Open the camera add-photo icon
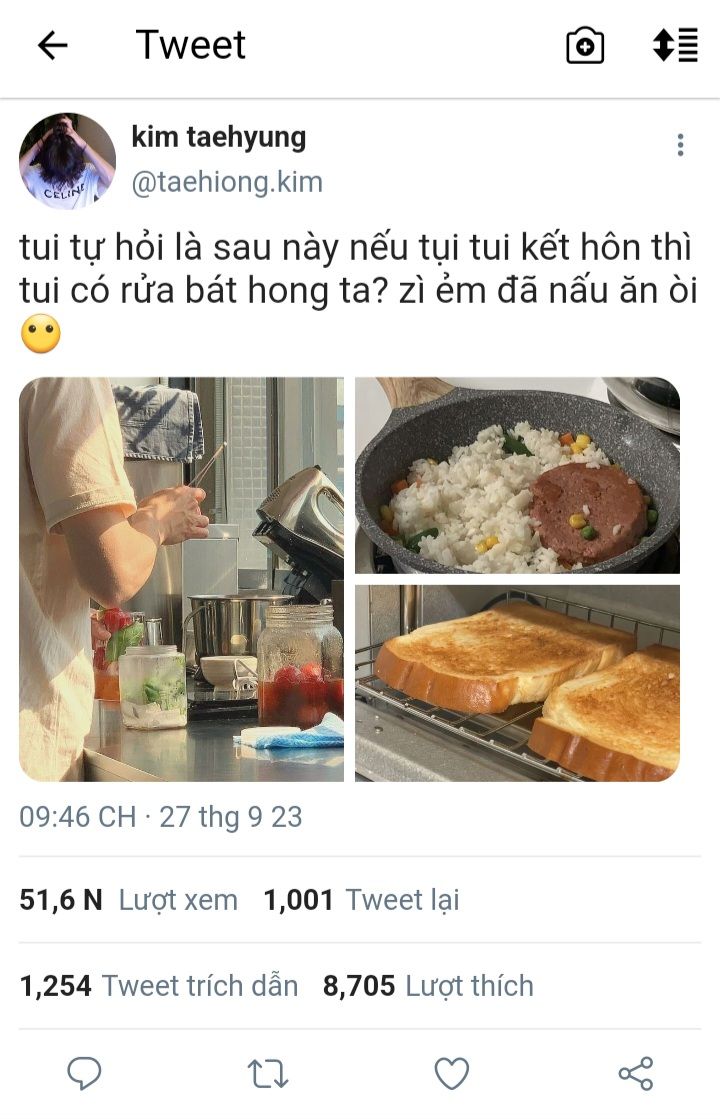Screen dimensions: 720x1119 [x=584, y=46]
